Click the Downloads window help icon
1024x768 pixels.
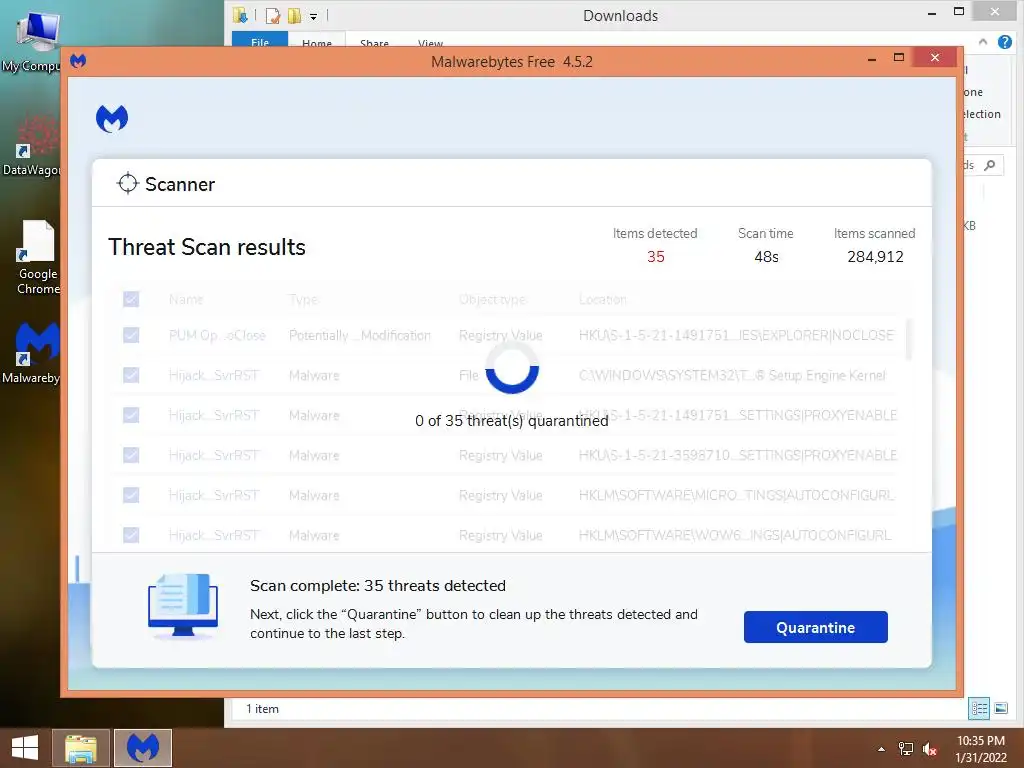[1005, 42]
